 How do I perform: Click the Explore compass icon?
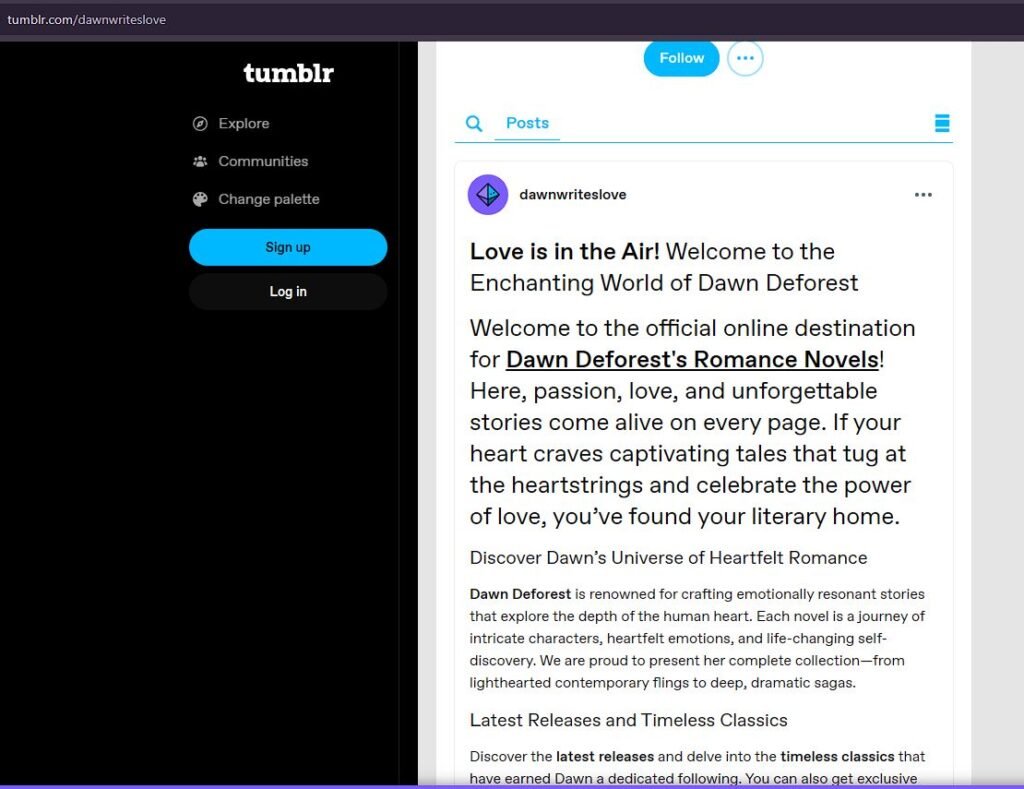click(200, 124)
